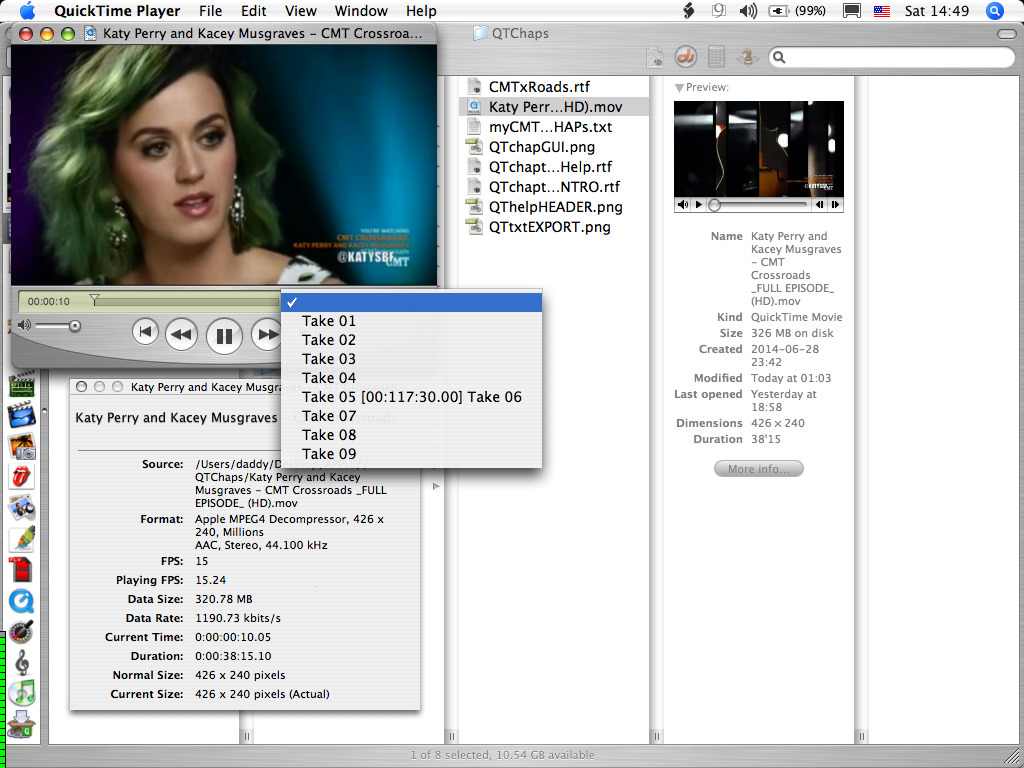Viewport: 1024px width, 768px height.
Task: Launch iTunes from the Dock
Action: click(23, 692)
